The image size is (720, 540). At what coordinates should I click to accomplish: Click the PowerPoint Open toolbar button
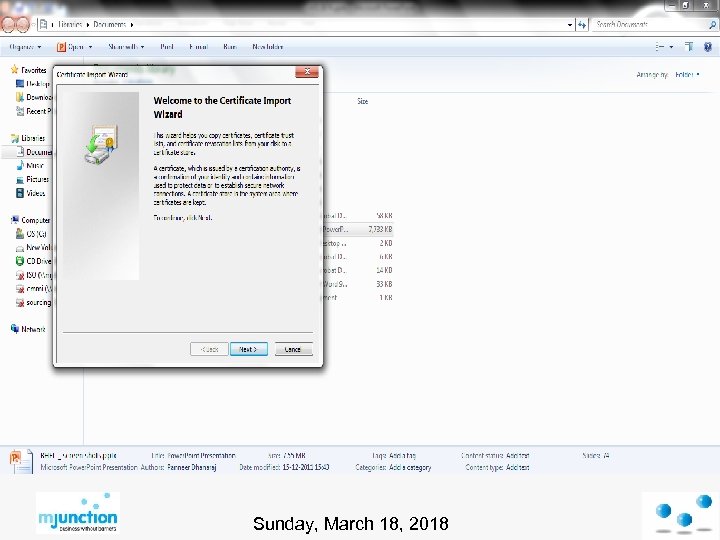click(x=71, y=47)
